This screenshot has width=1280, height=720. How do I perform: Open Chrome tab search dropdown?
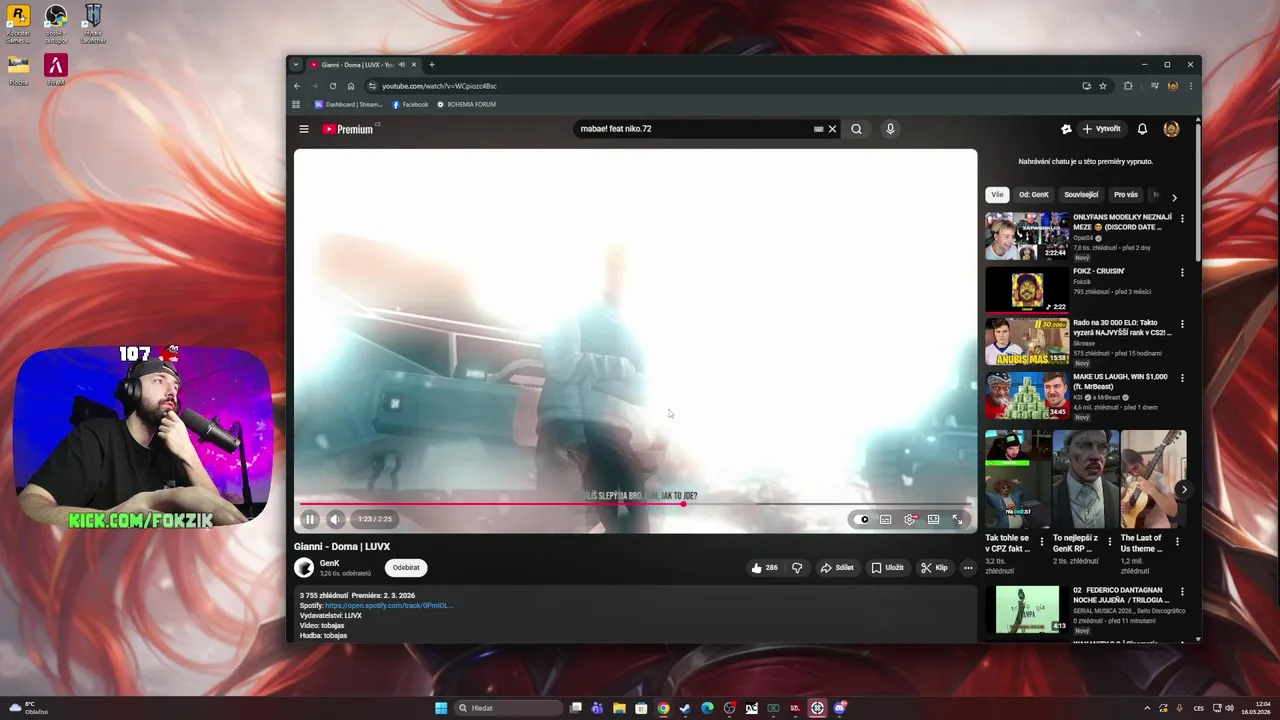295,64
